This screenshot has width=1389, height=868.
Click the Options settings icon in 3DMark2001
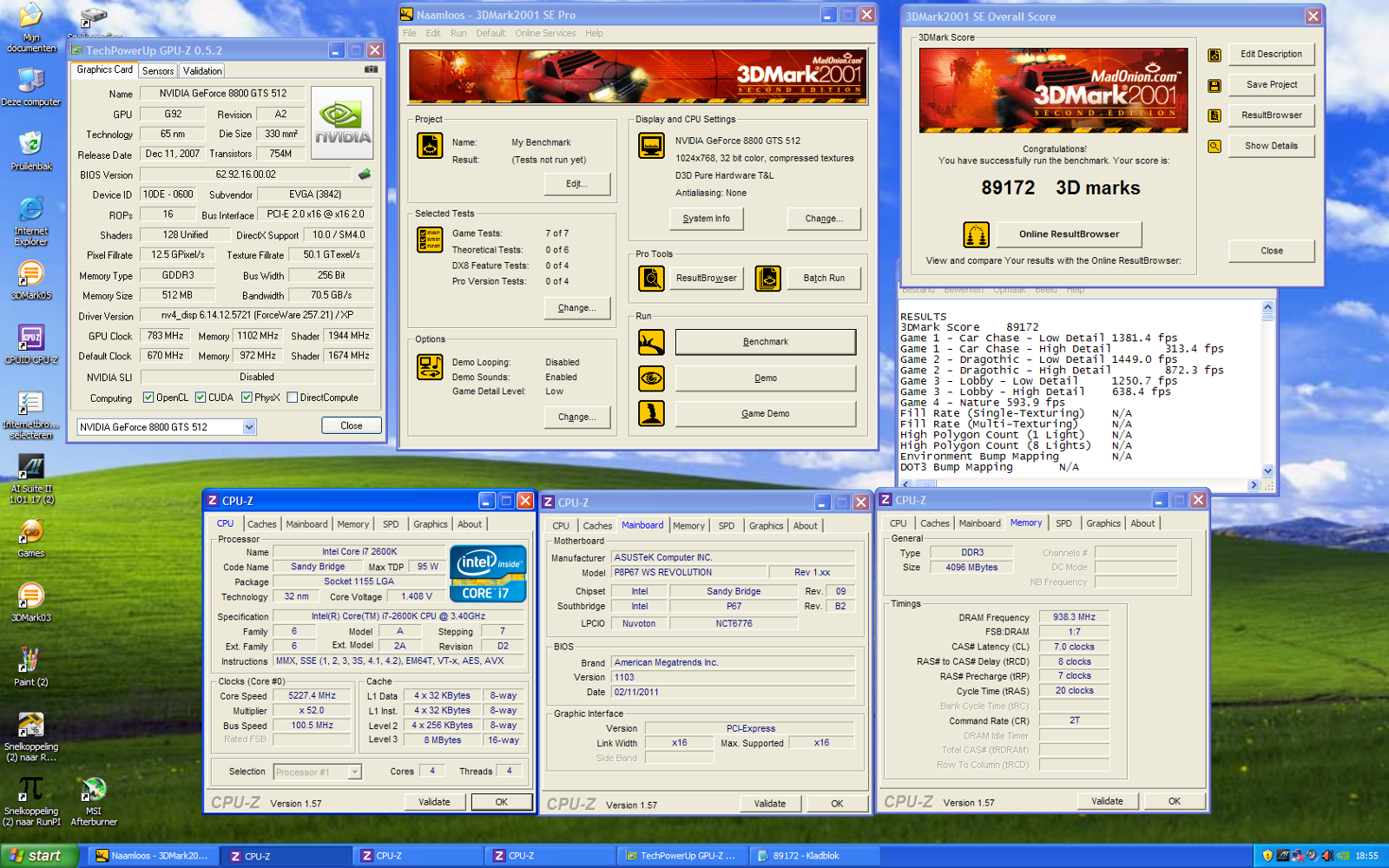click(x=430, y=367)
